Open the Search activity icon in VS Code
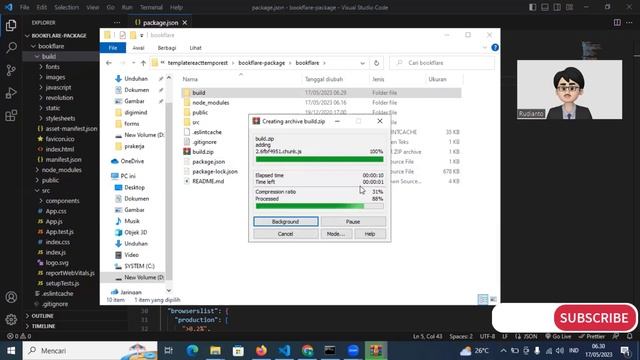 11,47
